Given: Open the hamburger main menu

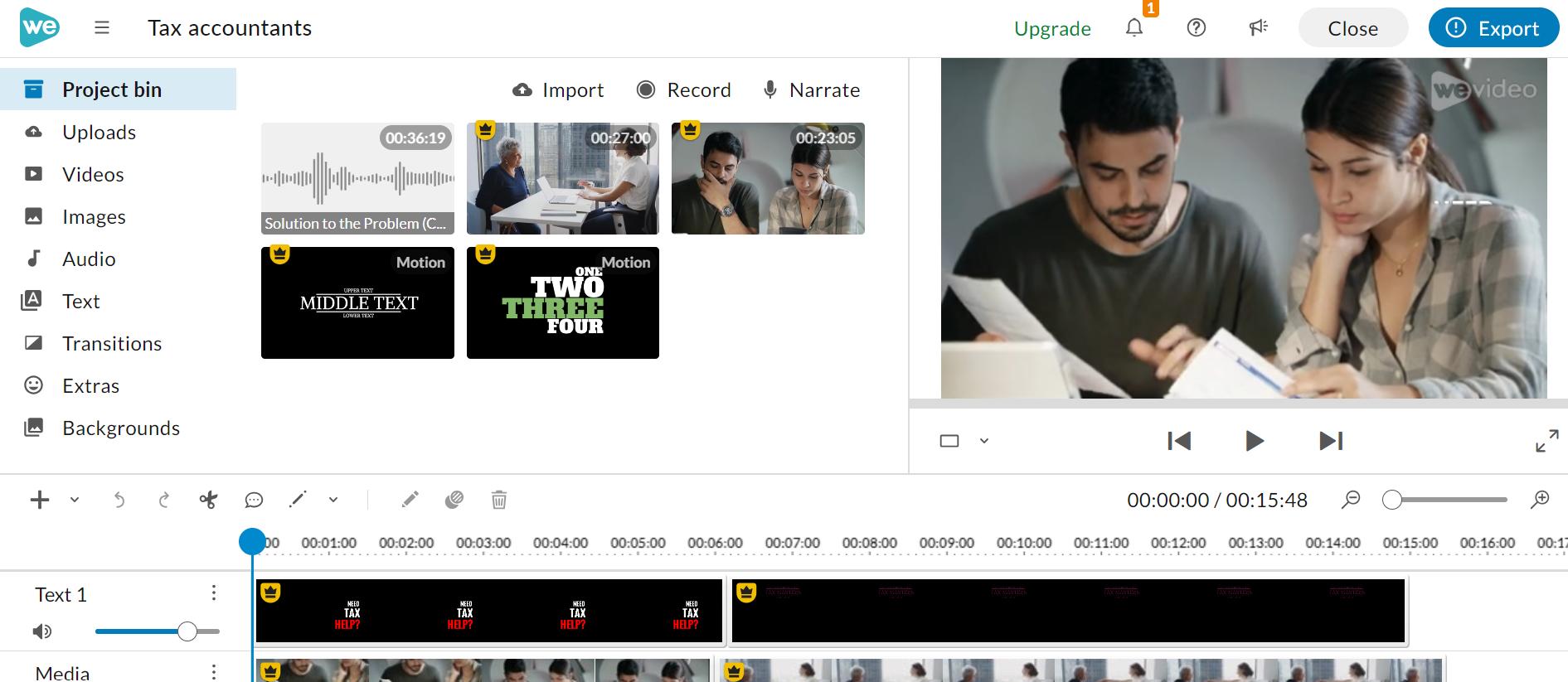Looking at the screenshot, I should coord(102,28).
